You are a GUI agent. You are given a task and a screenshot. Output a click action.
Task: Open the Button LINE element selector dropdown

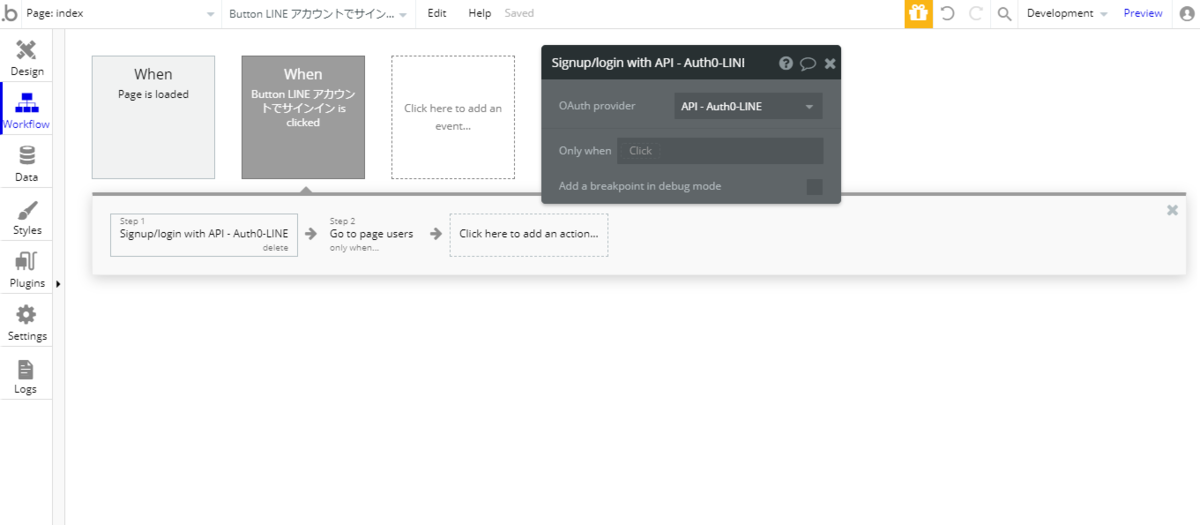(318, 13)
